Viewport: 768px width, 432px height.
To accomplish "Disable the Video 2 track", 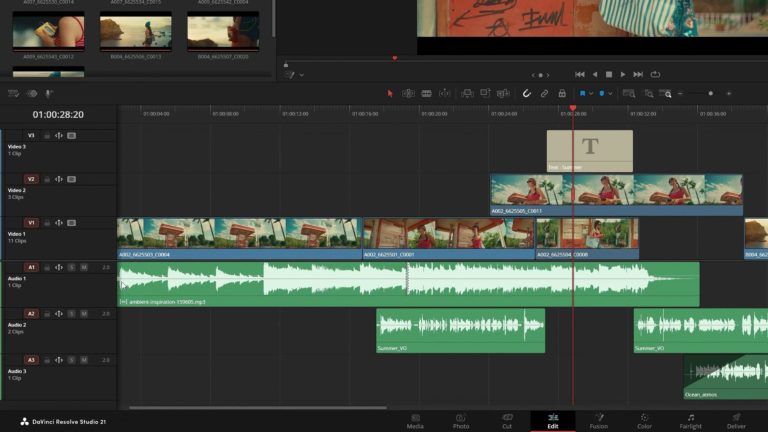I will (x=72, y=179).
